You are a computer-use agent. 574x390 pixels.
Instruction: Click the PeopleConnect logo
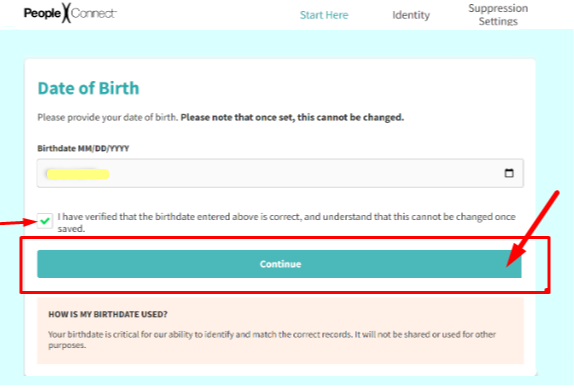coord(70,13)
